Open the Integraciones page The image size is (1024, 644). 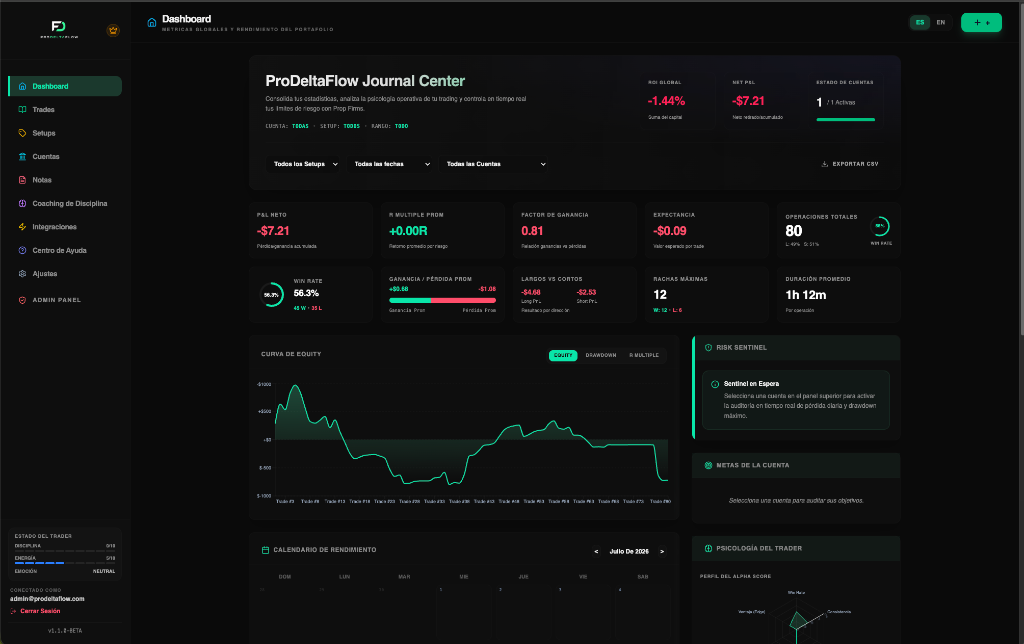coord(65,227)
